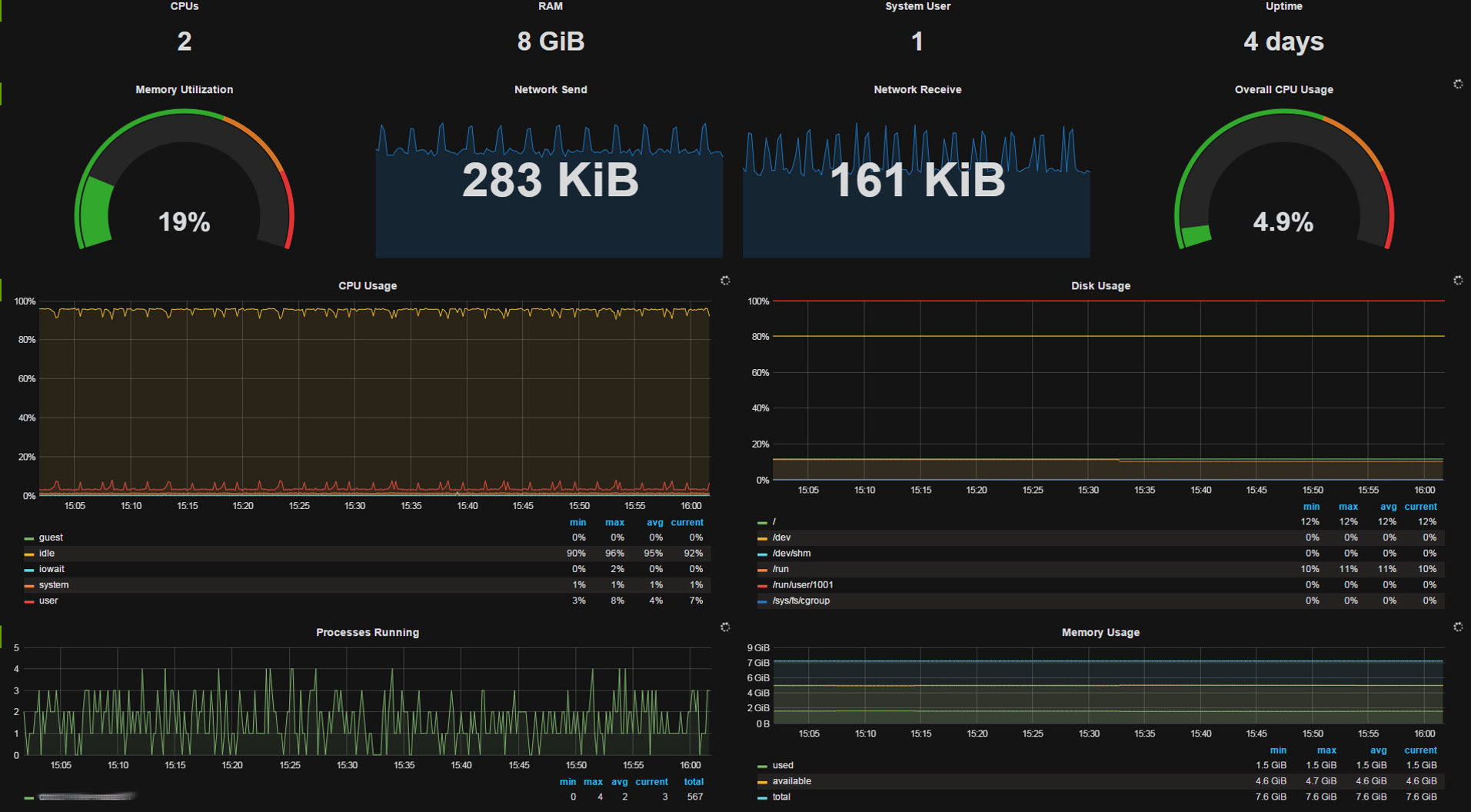Sort CPU Usage legend by min column
This screenshot has height=812, width=1471.
coord(577,522)
